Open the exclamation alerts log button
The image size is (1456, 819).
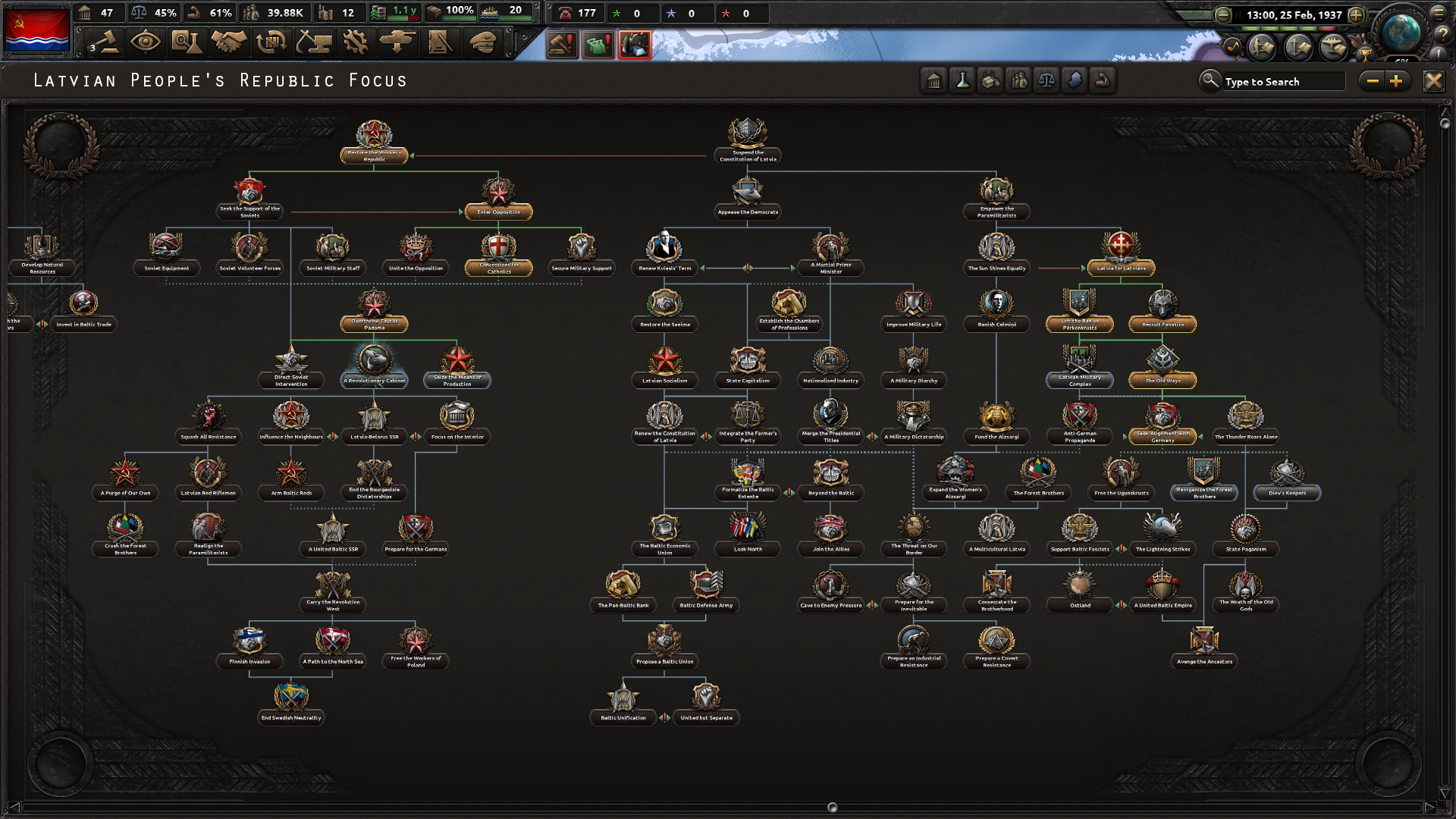click(x=1440, y=54)
